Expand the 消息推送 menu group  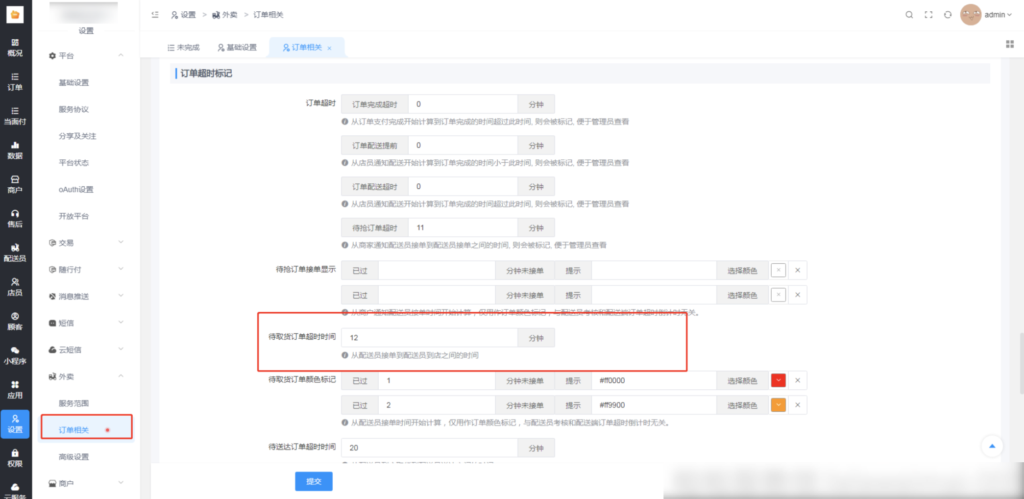86,297
